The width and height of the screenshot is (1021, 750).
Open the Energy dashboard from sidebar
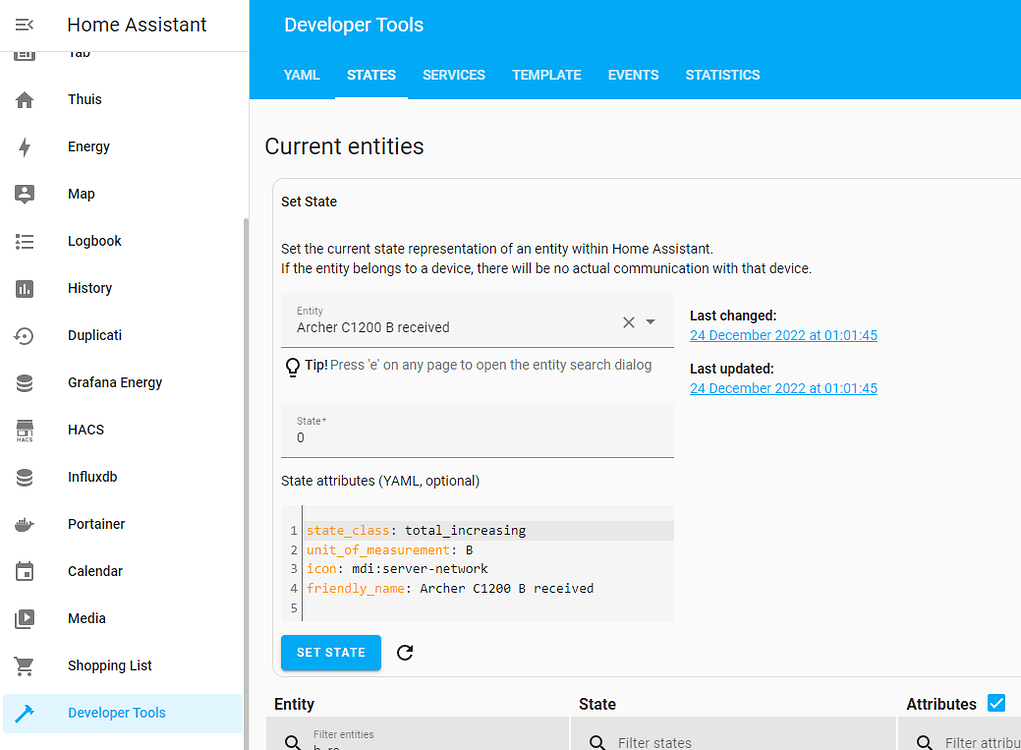(88, 146)
